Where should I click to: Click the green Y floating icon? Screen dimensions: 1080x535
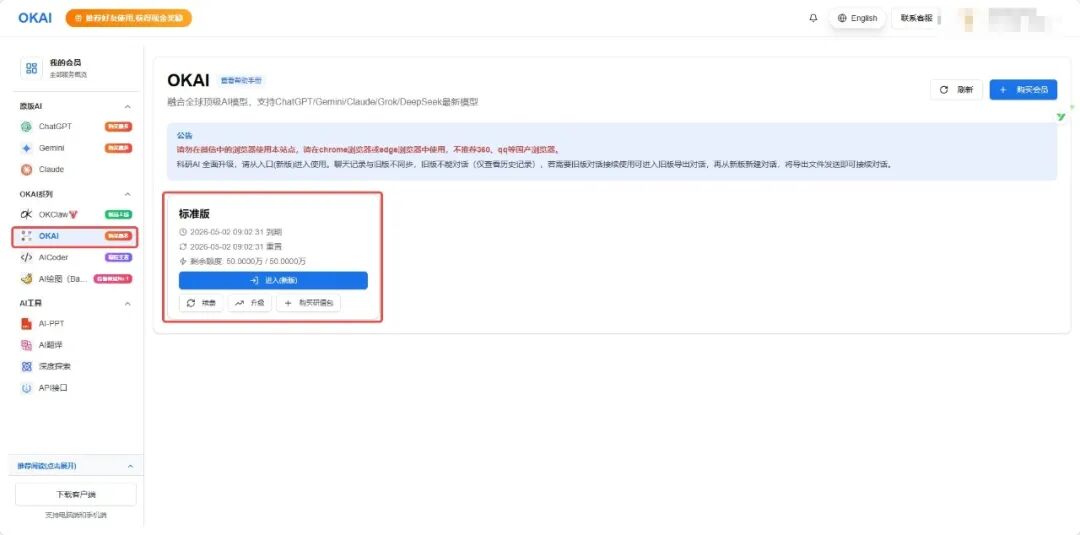click(x=1061, y=117)
